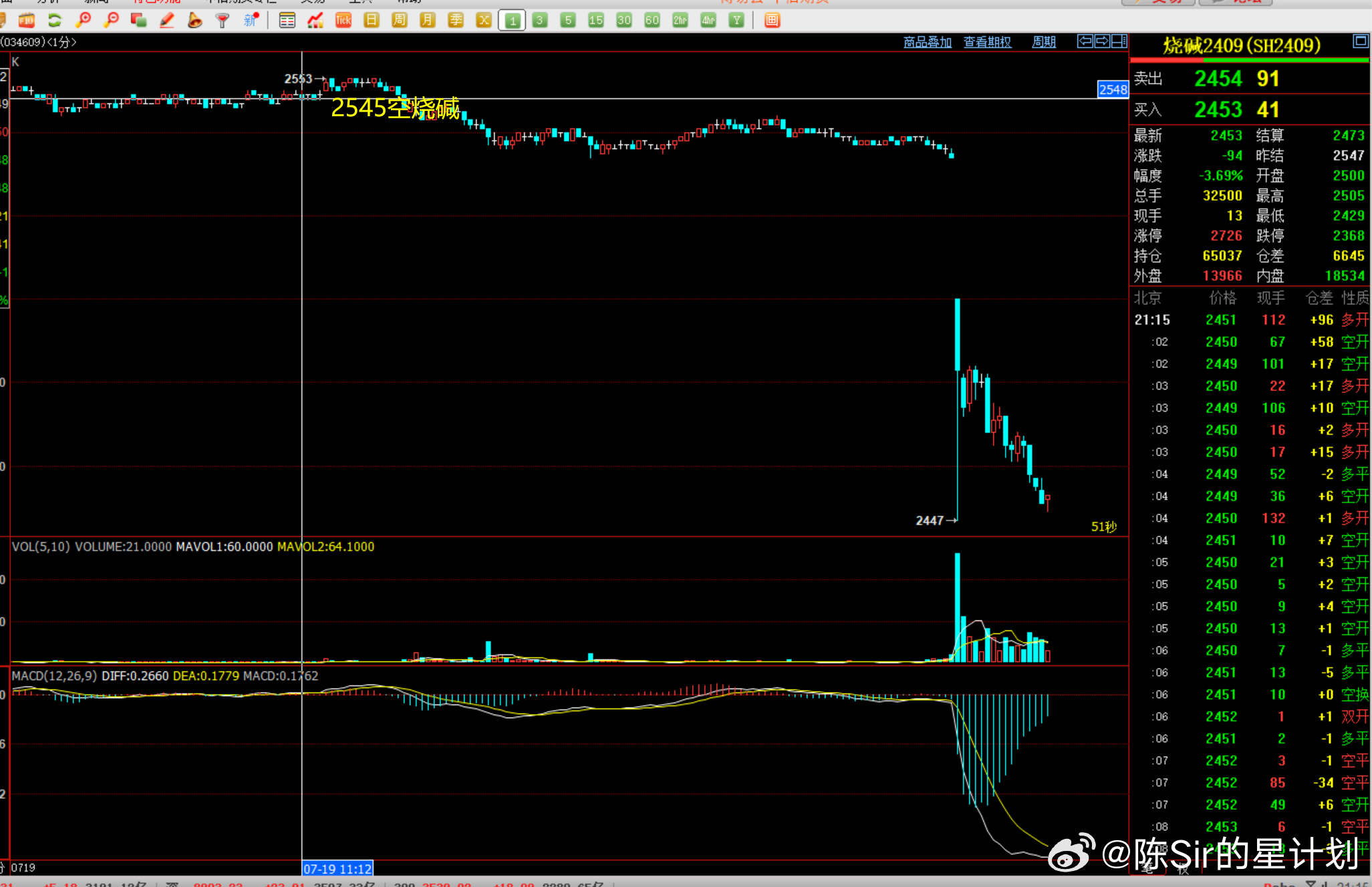Click the F10 info icon

click(x=26, y=21)
